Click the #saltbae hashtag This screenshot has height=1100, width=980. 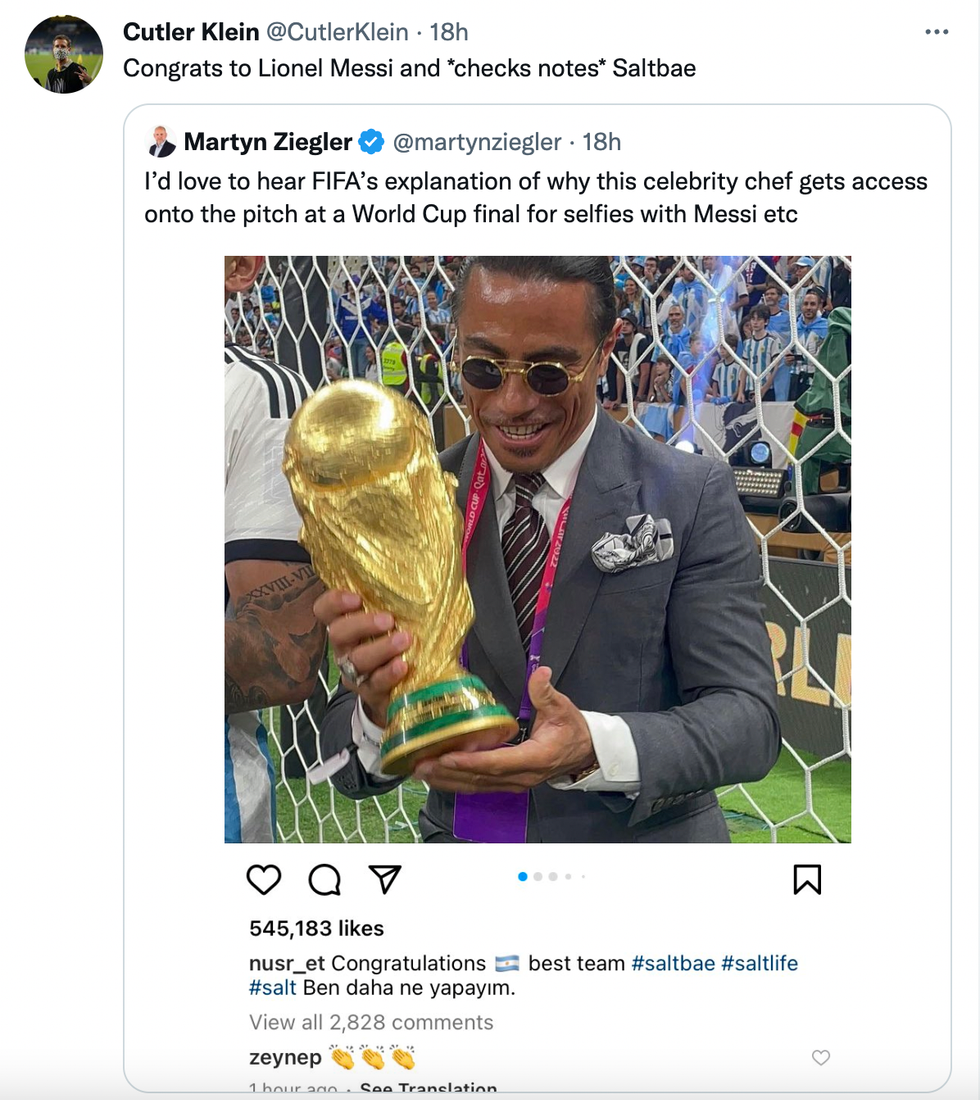pyautogui.click(x=673, y=963)
